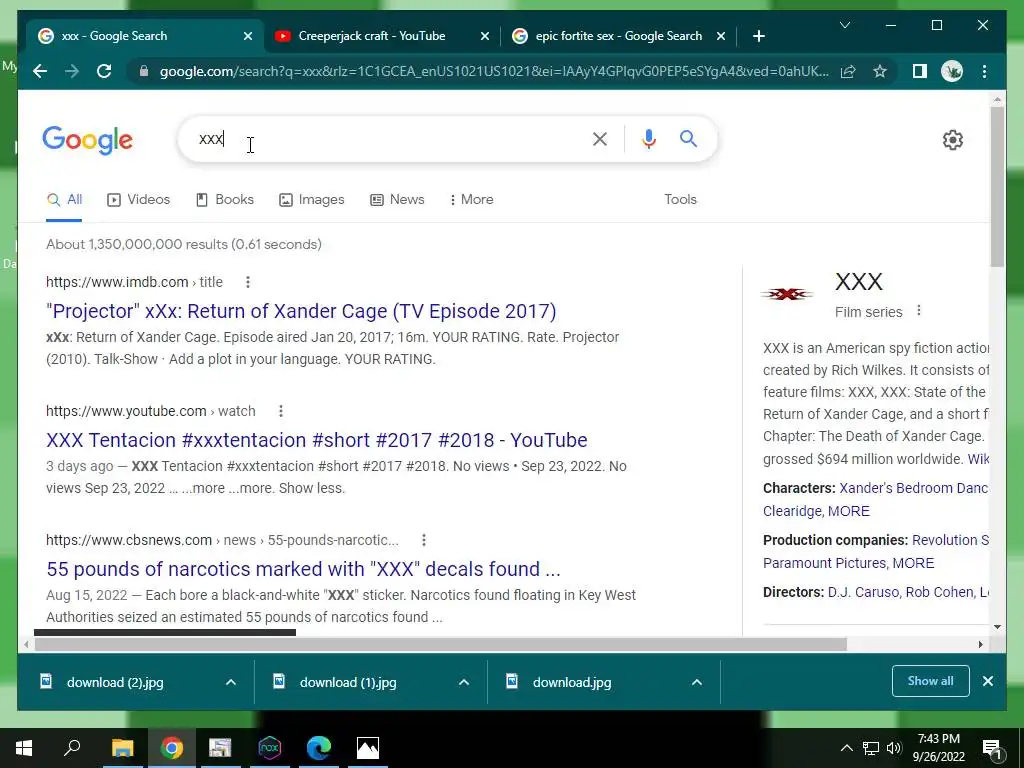This screenshot has width=1024, height=768.
Task: Expand download (1).jpg options chevron
Action: (x=464, y=682)
